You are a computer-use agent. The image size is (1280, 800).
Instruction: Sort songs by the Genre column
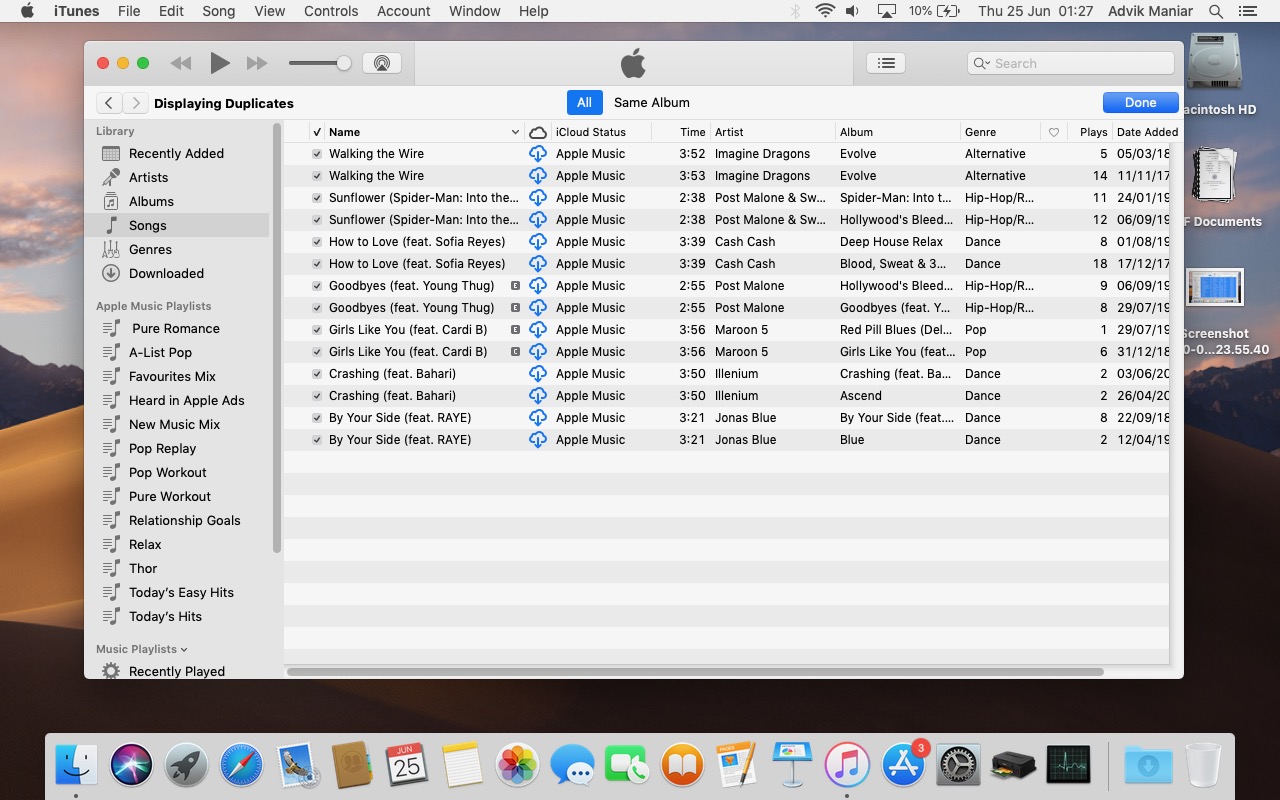click(980, 132)
